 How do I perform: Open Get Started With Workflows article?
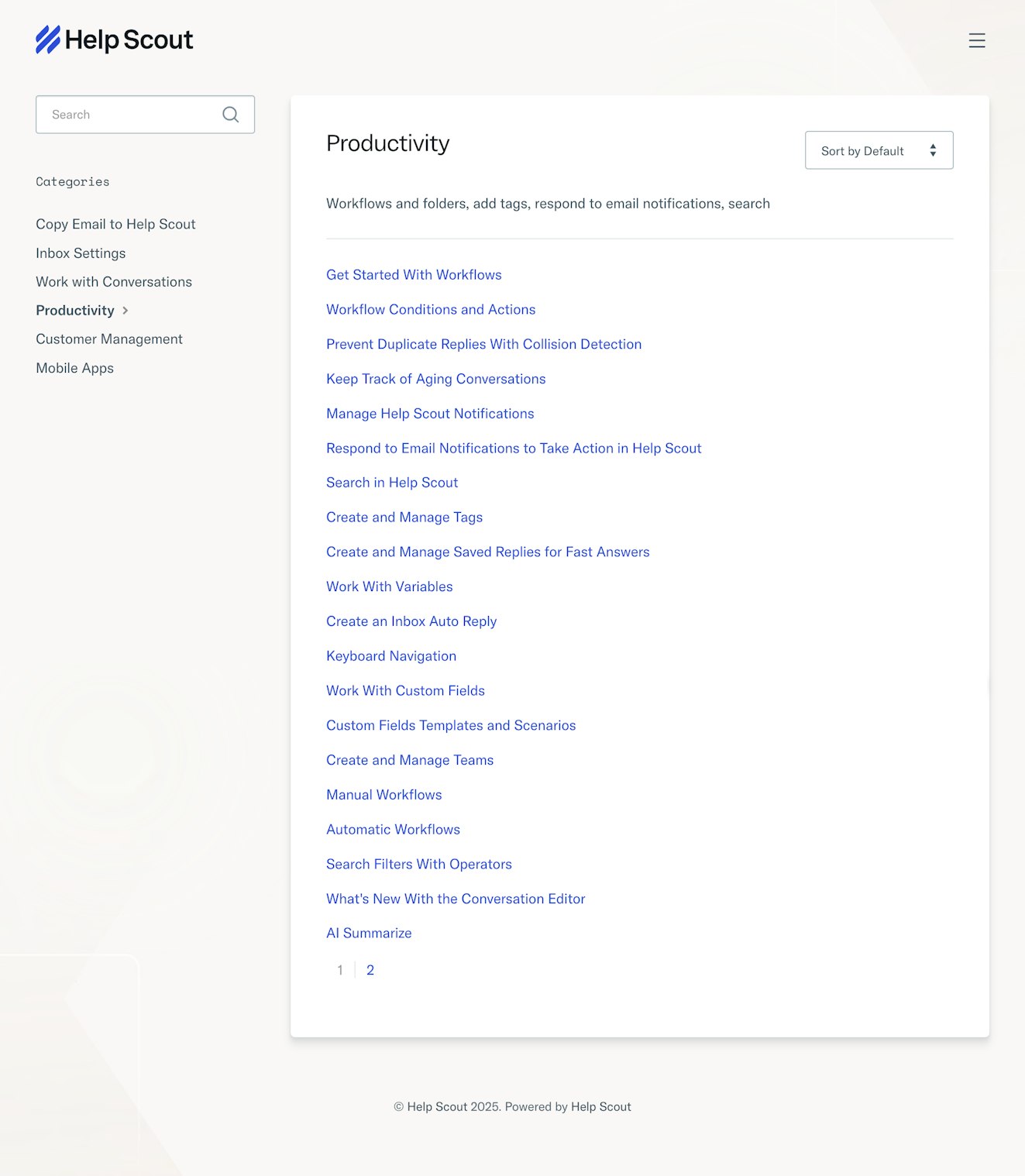tap(414, 275)
